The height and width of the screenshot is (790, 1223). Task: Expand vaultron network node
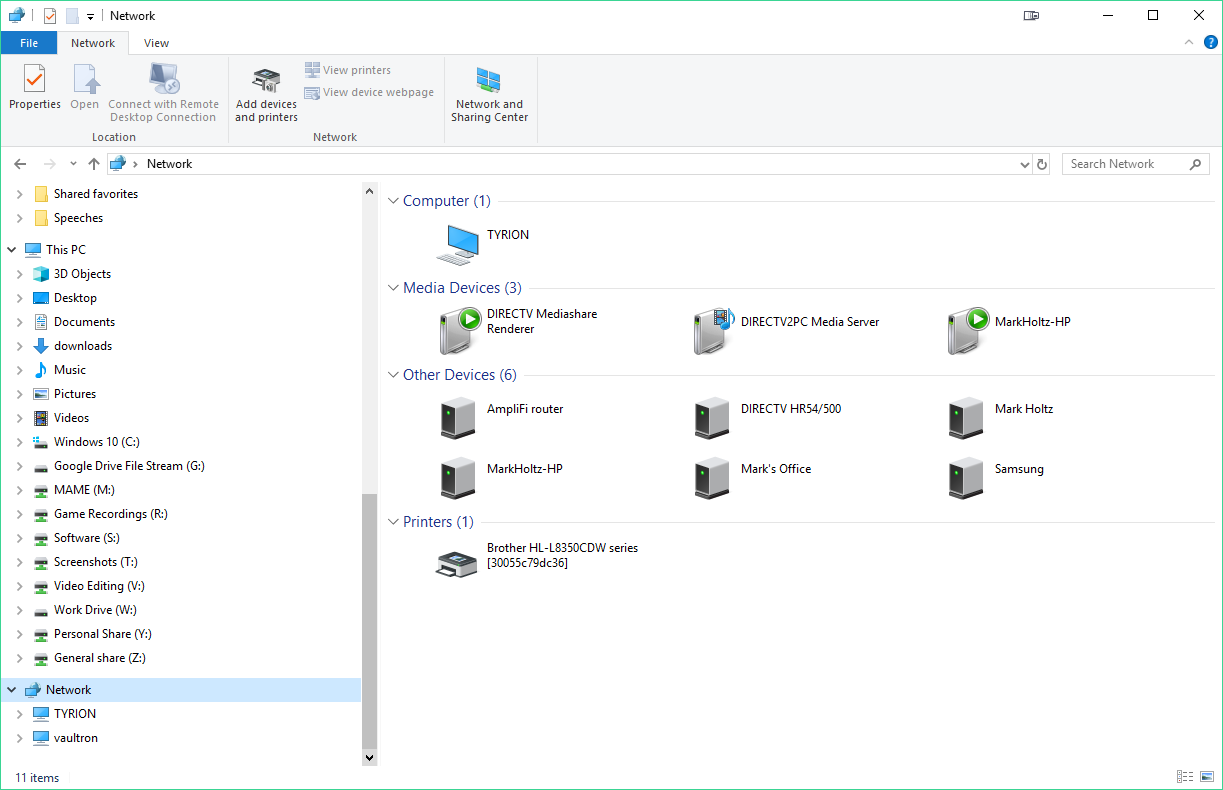pos(20,738)
